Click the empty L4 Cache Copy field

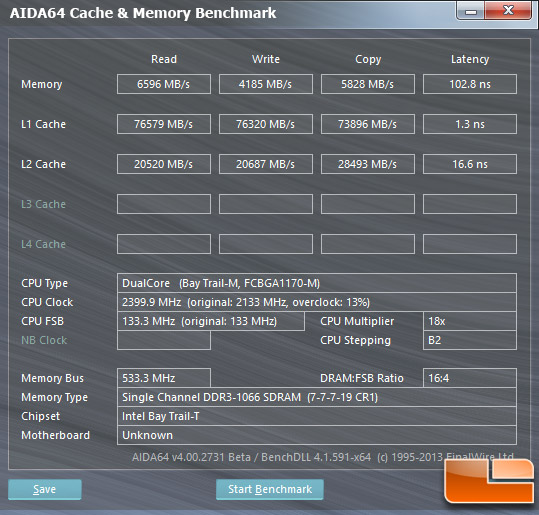[x=368, y=244]
